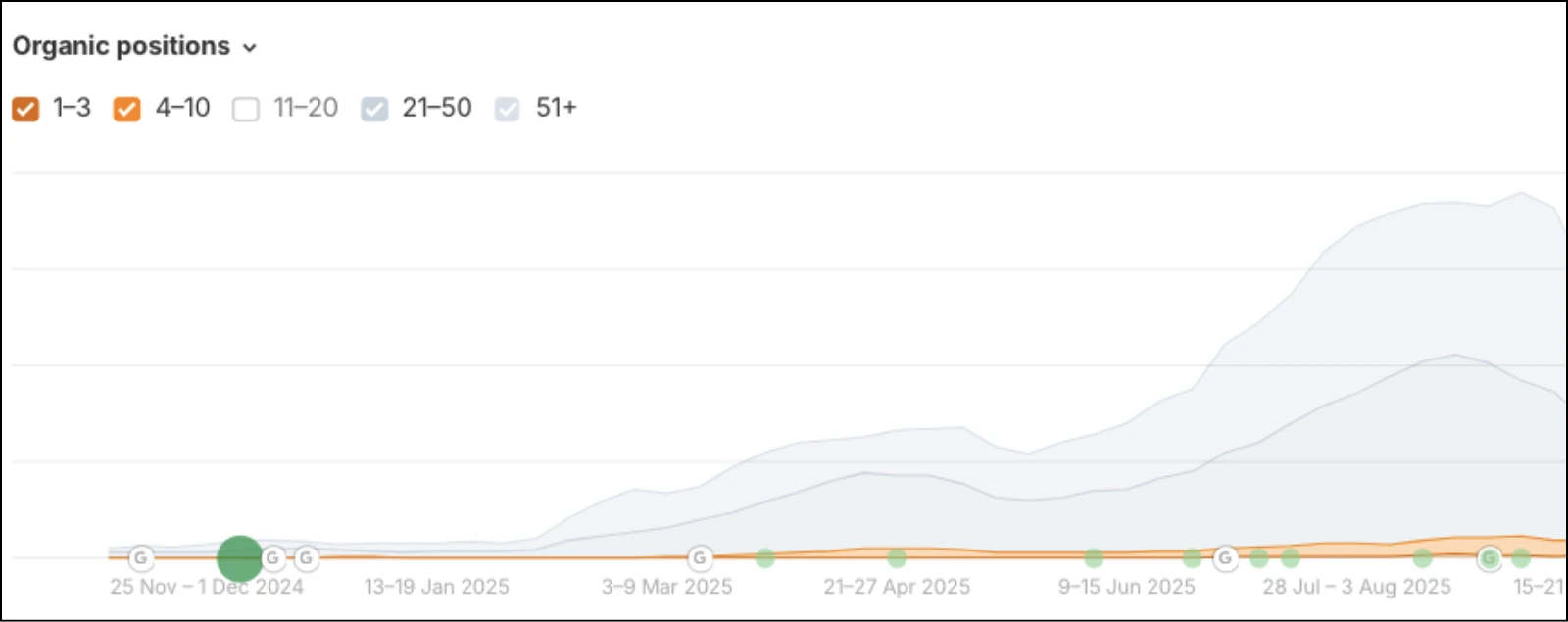Image resolution: width=1568 pixels, height=622 pixels.
Task: Select the "G" marker right of the big green circle
Action: coord(271,559)
